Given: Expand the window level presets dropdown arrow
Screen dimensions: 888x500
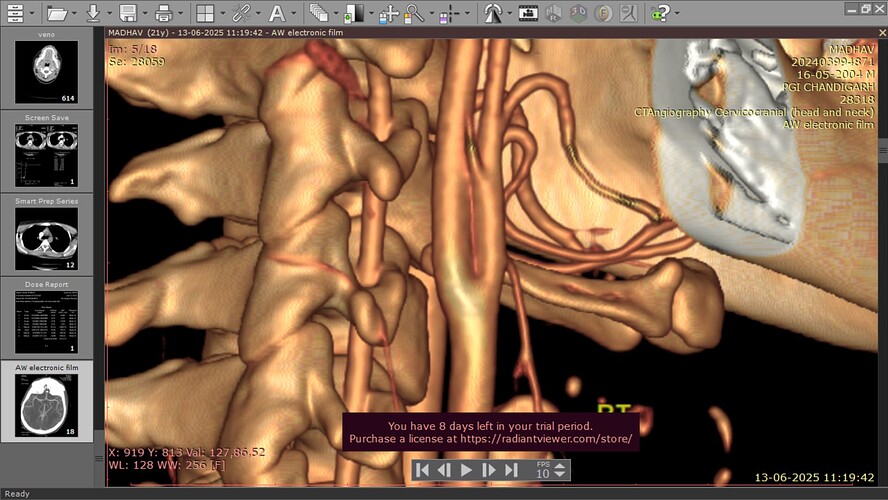Looking at the screenshot, I should point(371,13).
